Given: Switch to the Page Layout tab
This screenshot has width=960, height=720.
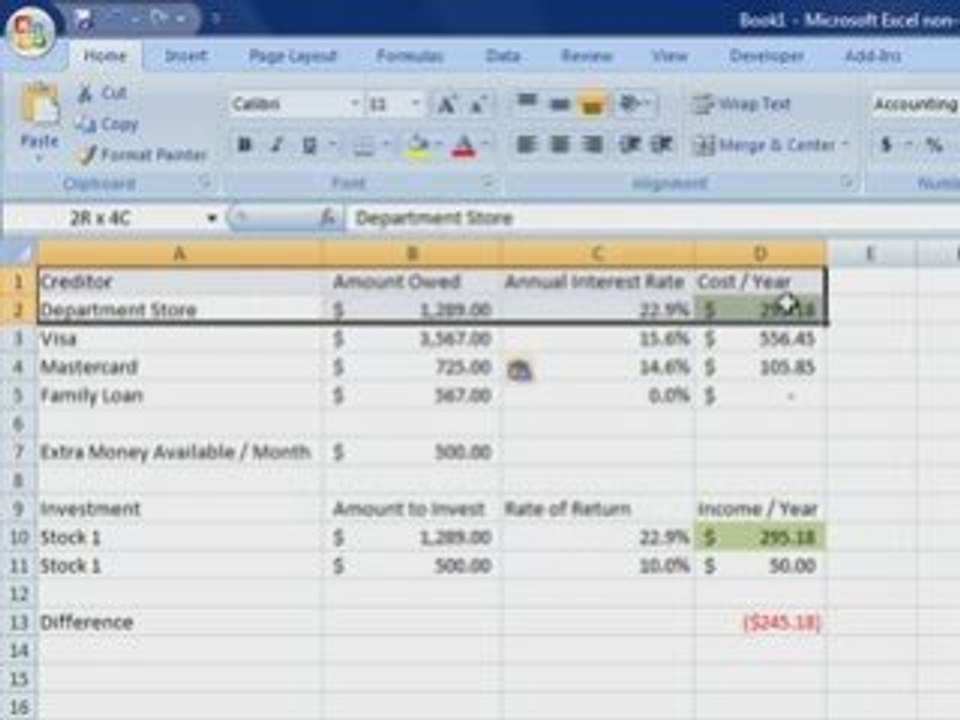Looking at the screenshot, I should click(x=293, y=56).
